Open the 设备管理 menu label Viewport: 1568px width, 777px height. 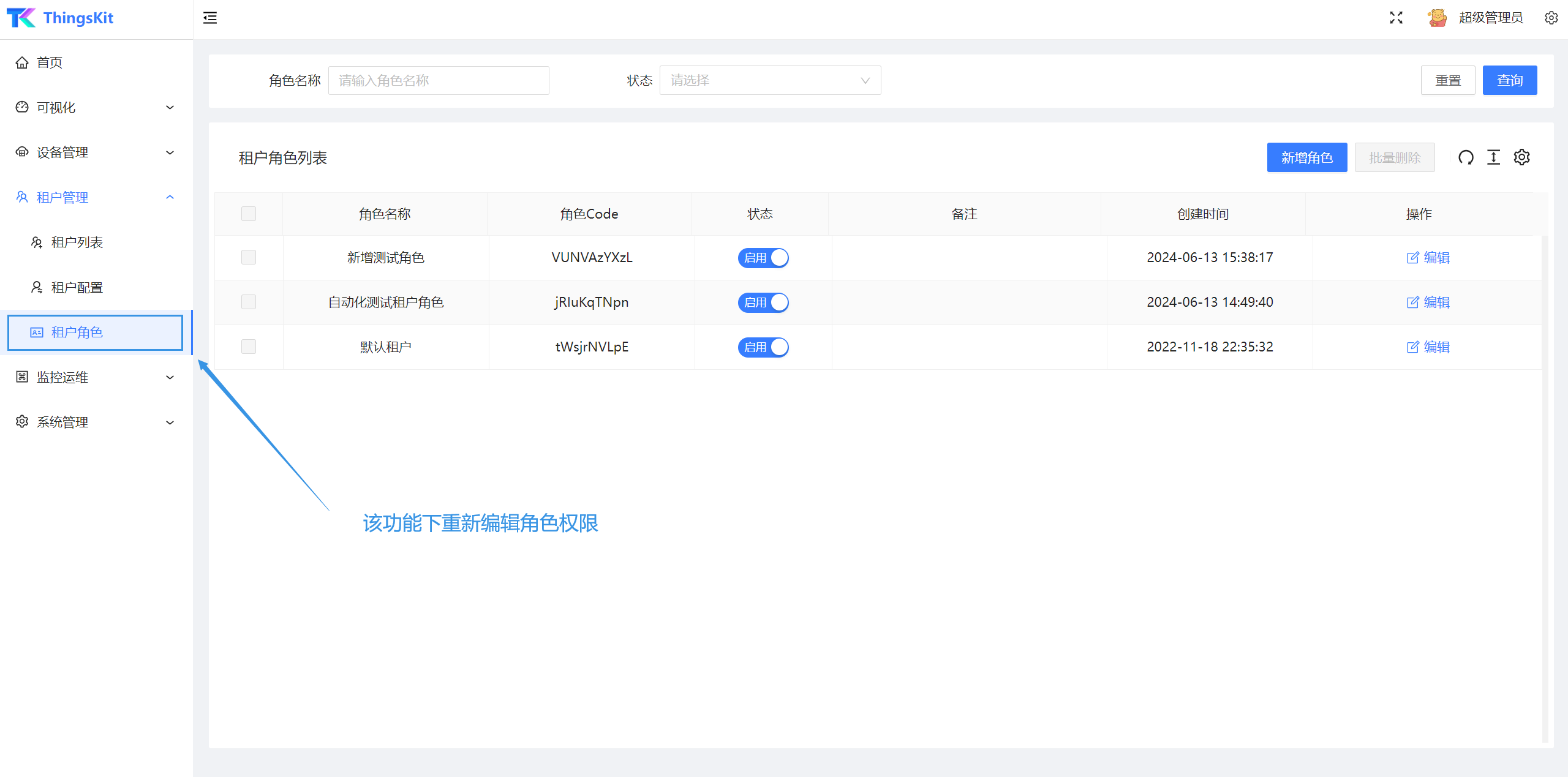coord(62,152)
